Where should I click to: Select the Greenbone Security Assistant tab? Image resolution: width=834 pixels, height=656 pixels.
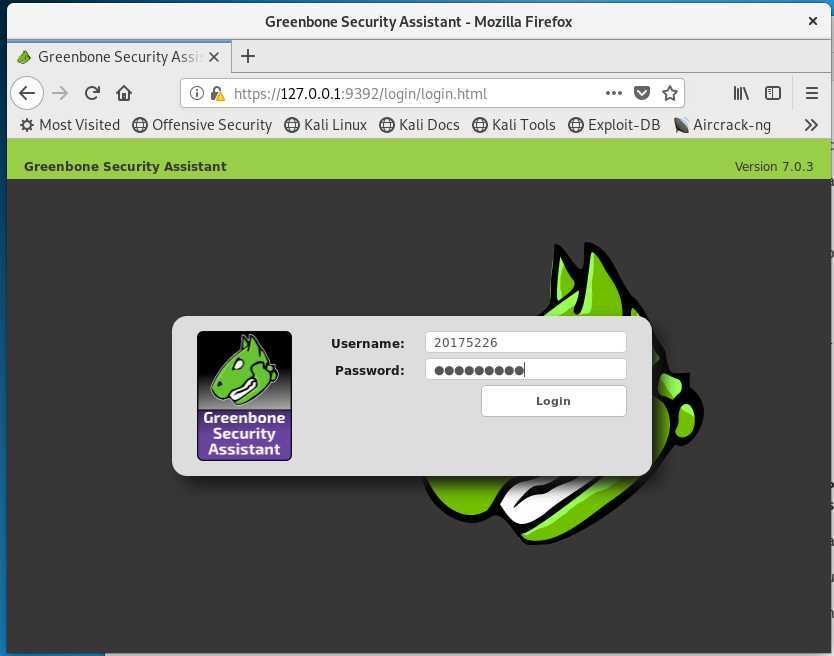[x=119, y=57]
